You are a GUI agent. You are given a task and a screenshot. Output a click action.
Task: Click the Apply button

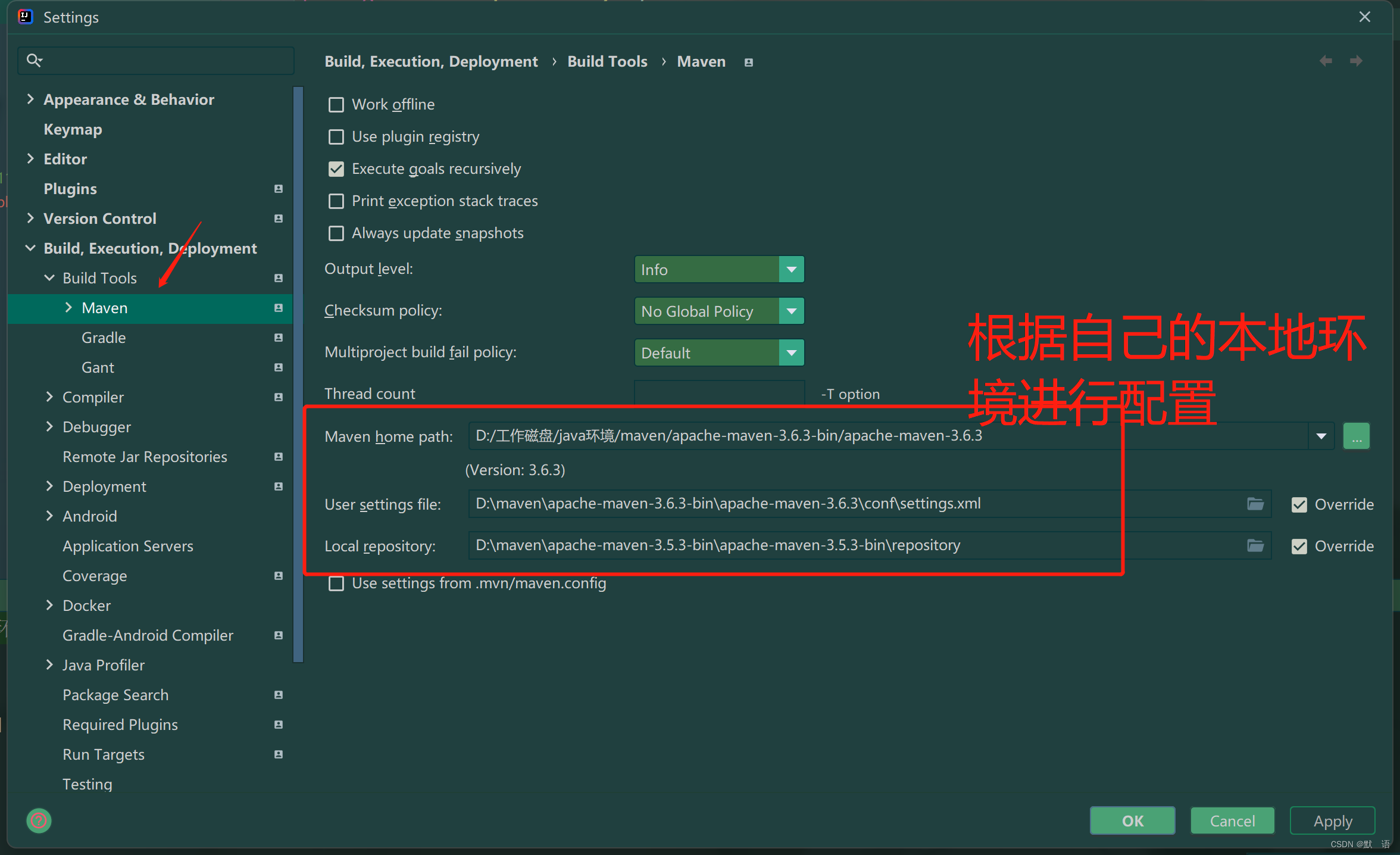[x=1332, y=821]
